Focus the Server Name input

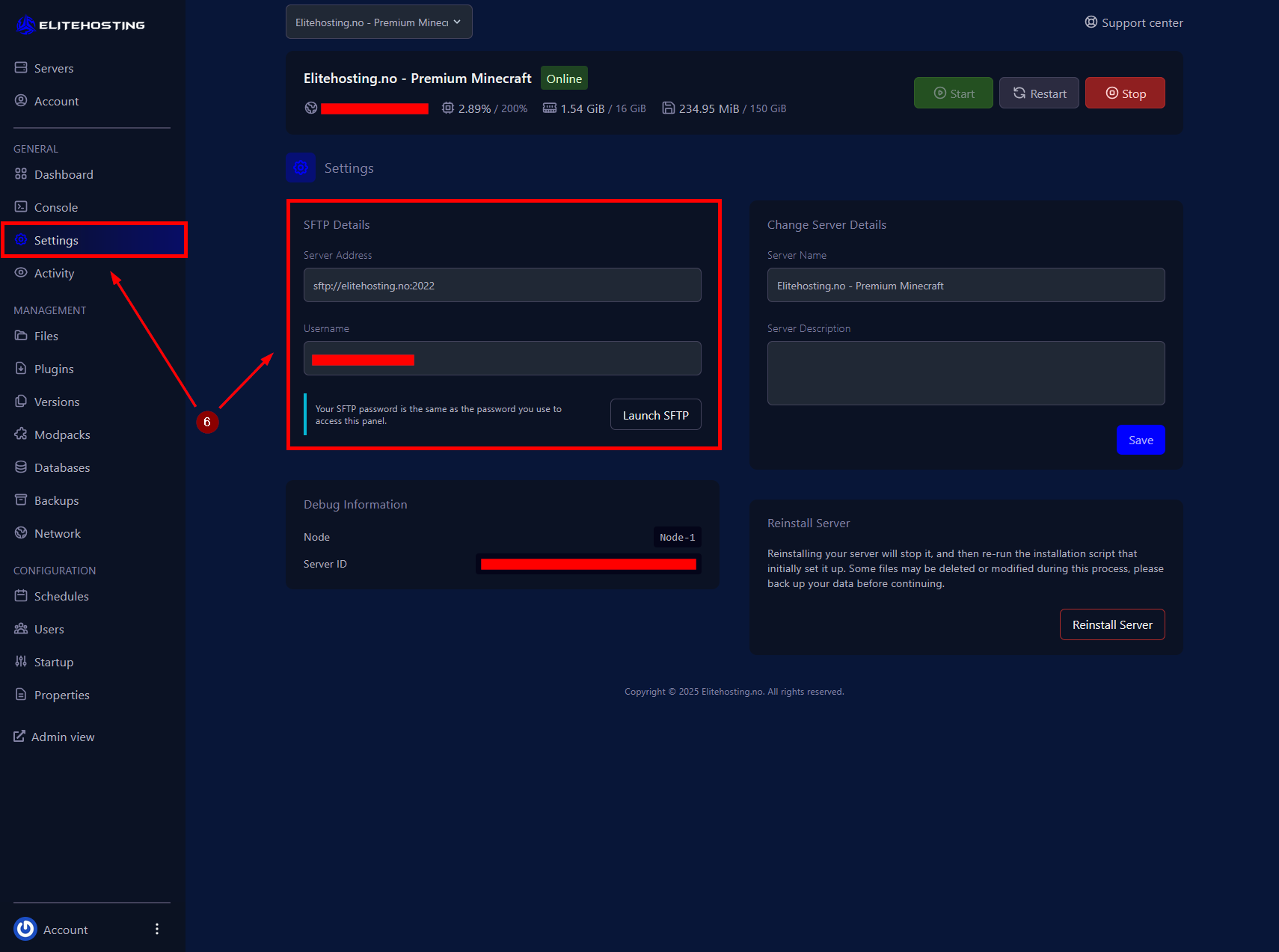tap(966, 285)
